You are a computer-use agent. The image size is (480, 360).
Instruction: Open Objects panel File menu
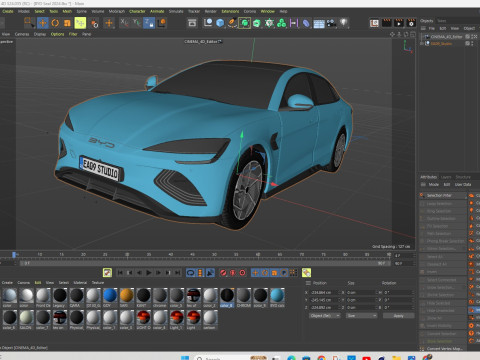coord(432,28)
